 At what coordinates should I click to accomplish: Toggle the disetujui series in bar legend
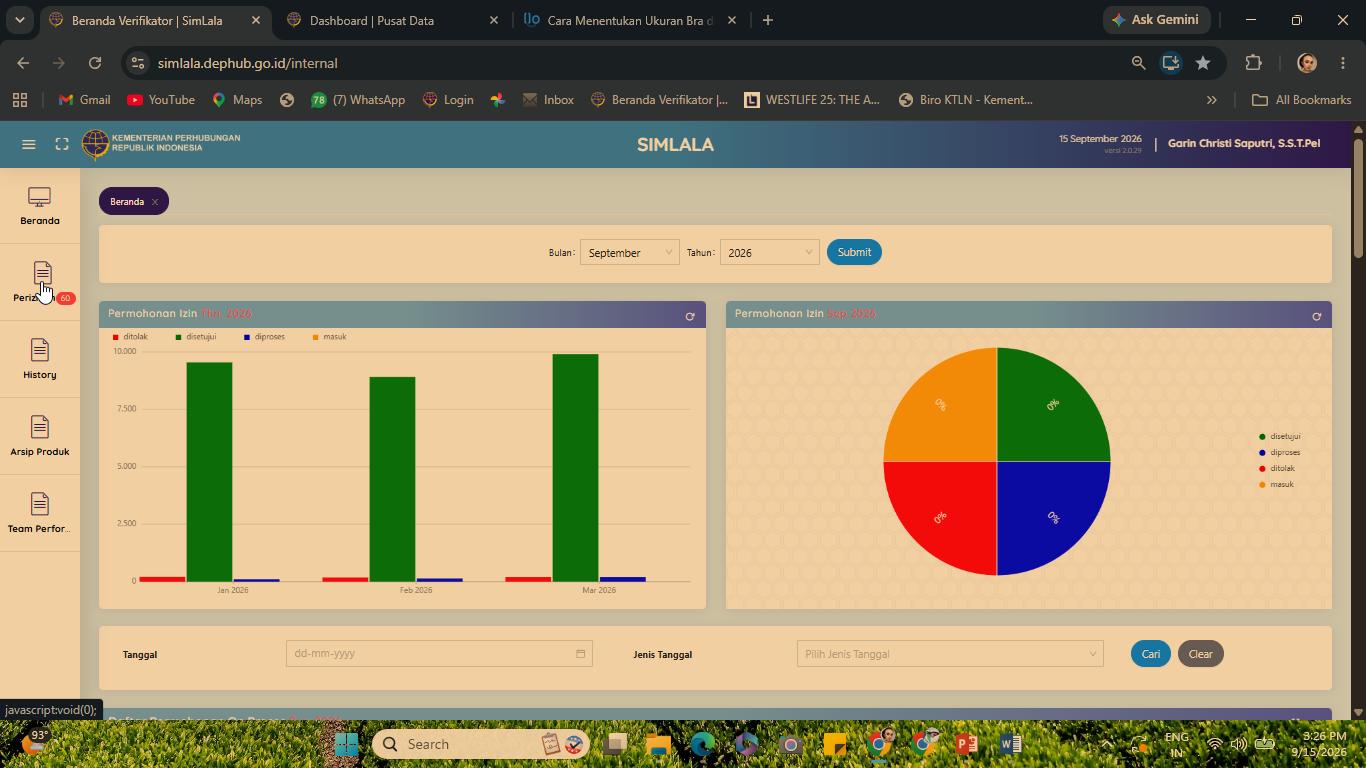click(196, 337)
